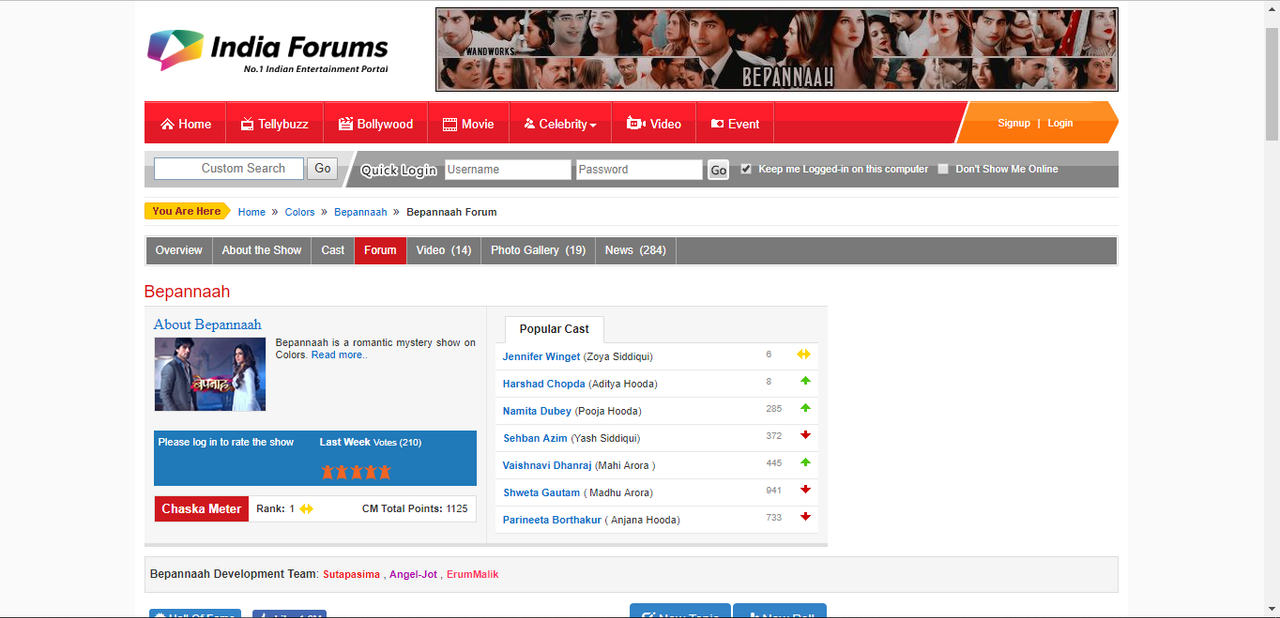Open the Event section
This screenshot has width=1280, height=618.
pyautogui.click(x=735, y=124)
